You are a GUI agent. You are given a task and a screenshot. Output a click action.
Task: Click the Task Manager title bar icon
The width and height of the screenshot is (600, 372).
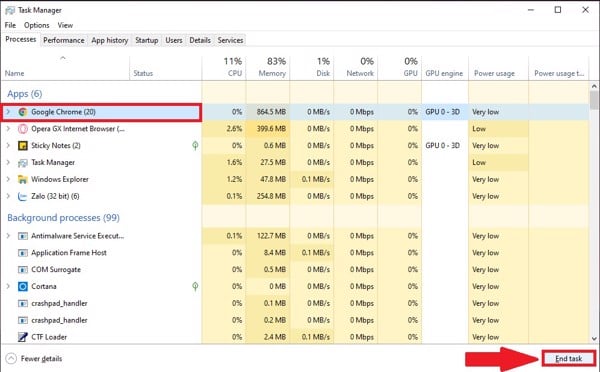point(10,10)
